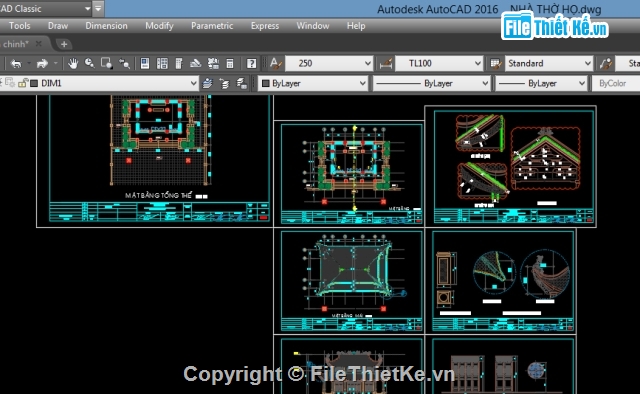This screenshot has width=640, height=394.
Task: Open the Express menu
Action: [265, 26]
